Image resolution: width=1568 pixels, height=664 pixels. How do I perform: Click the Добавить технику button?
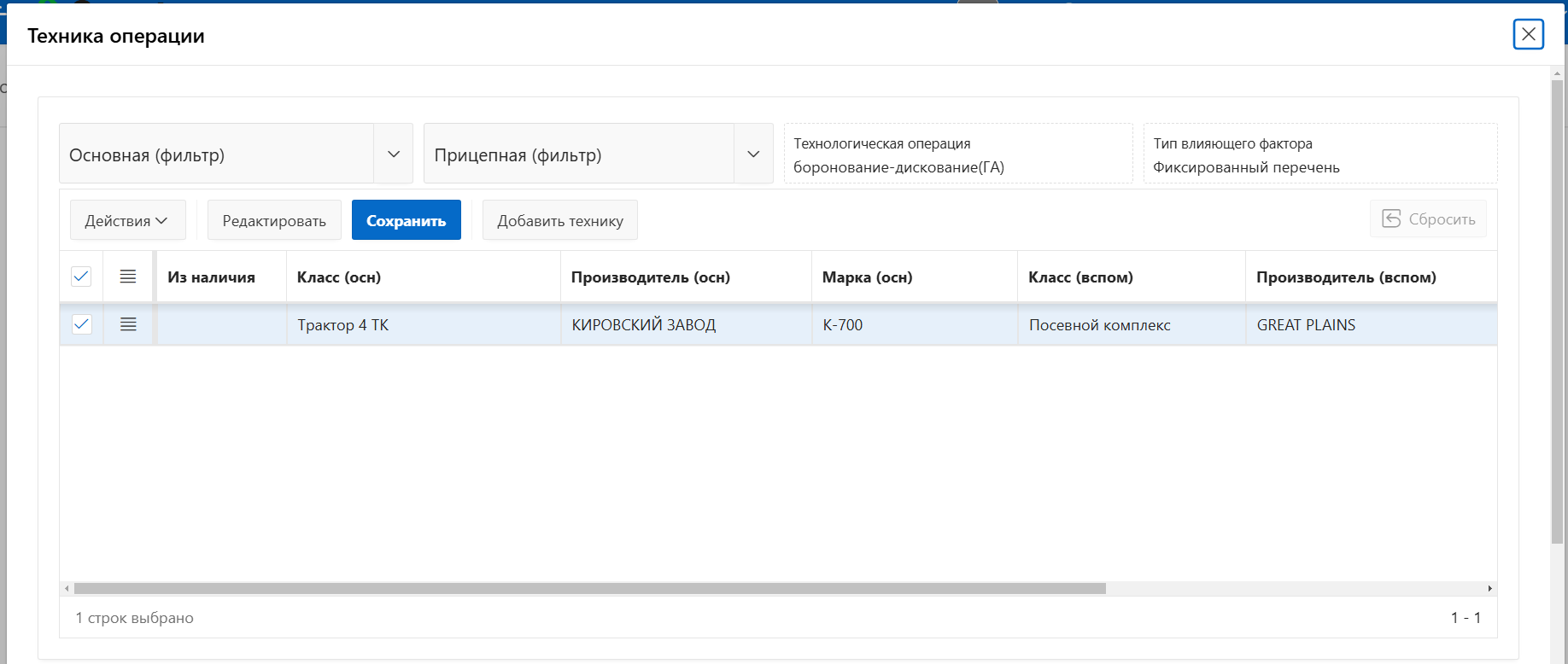pos(560,221)
